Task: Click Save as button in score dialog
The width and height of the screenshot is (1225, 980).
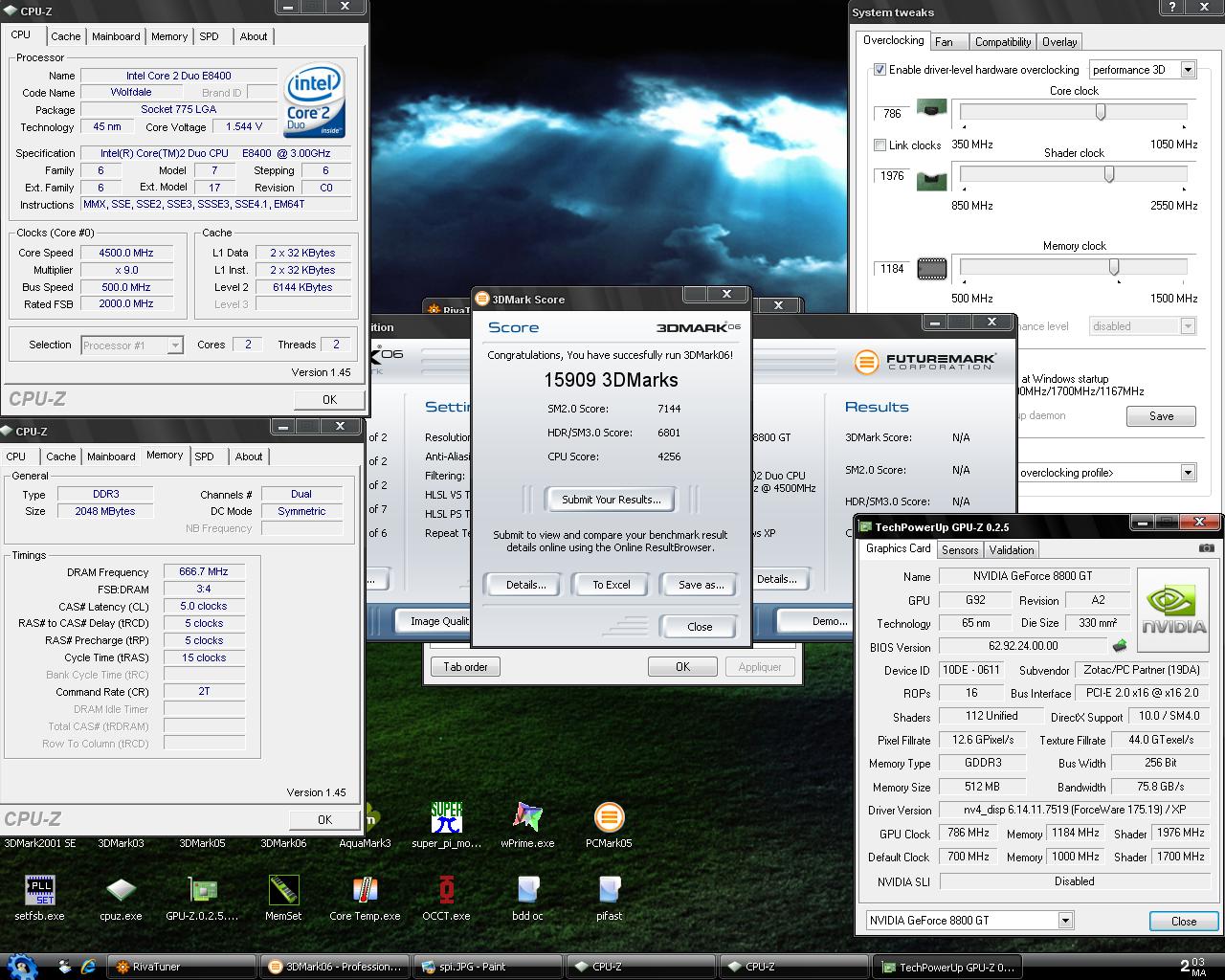Action: pyautogui.click(x=701, y=585)
